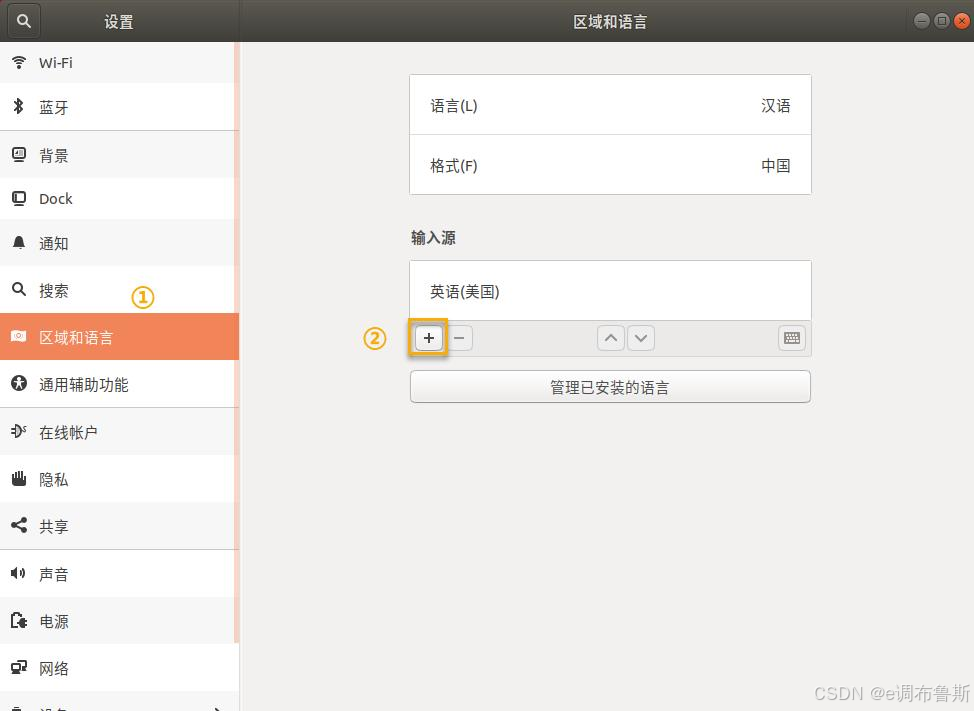Screen dimensions: 974x711
Task: Click the bell icon beside 通知
Action: coord(19,243)
